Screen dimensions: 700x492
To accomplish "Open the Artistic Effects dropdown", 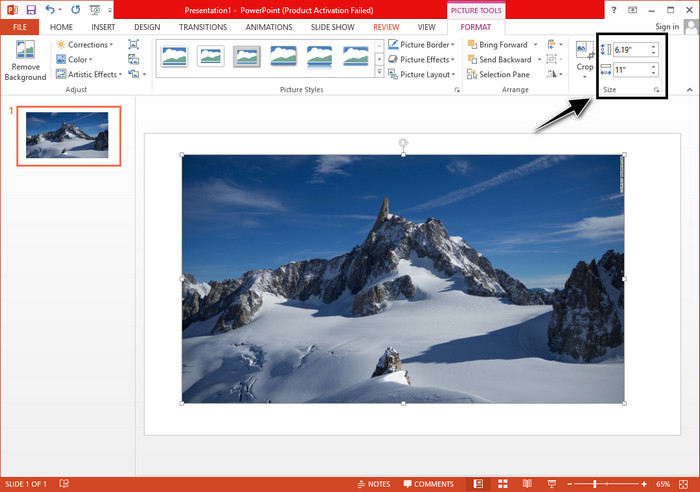I will coord(89,74).
